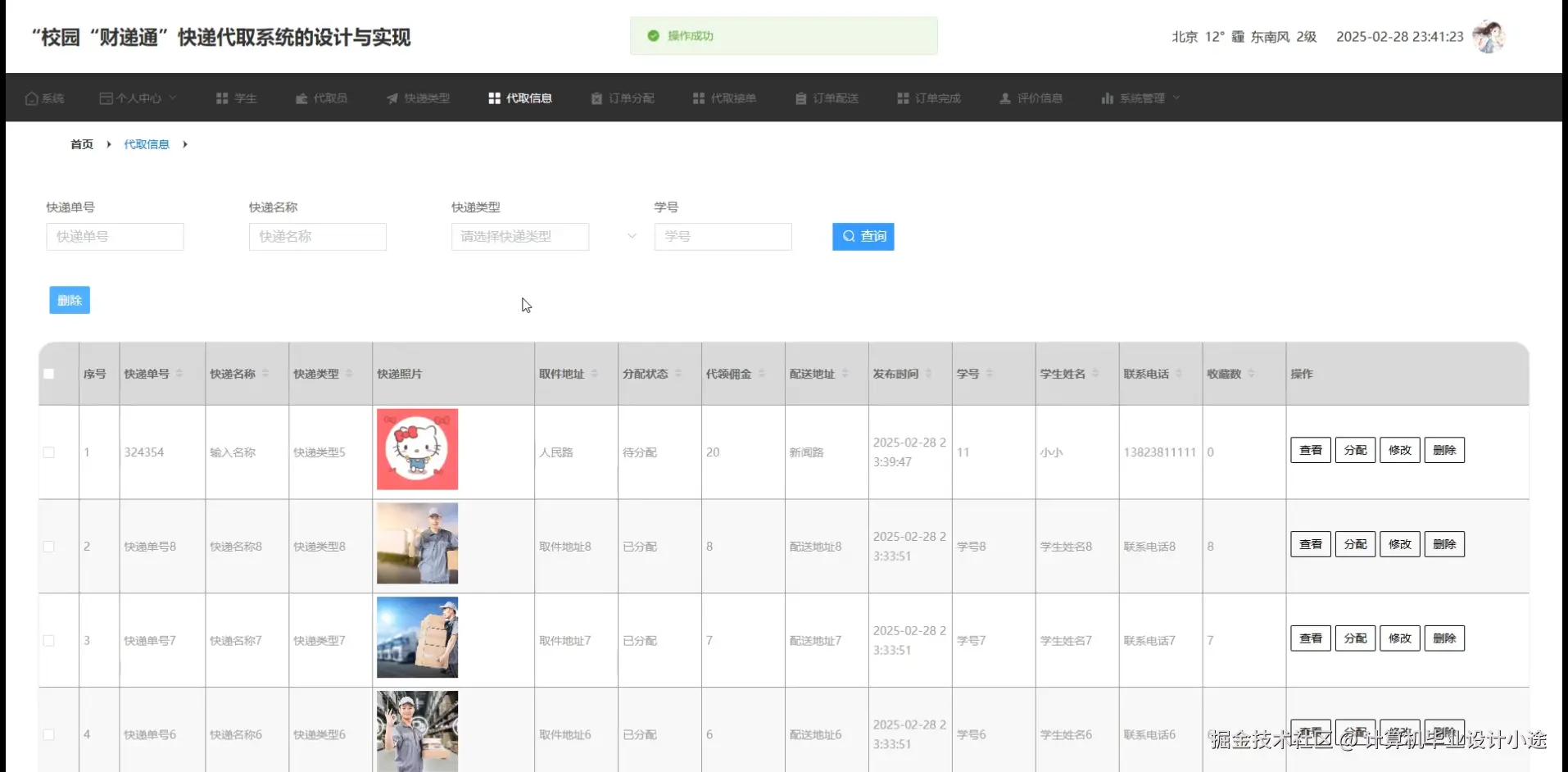
Task: Go to 代取员 menu
Action: pos(321,98)
